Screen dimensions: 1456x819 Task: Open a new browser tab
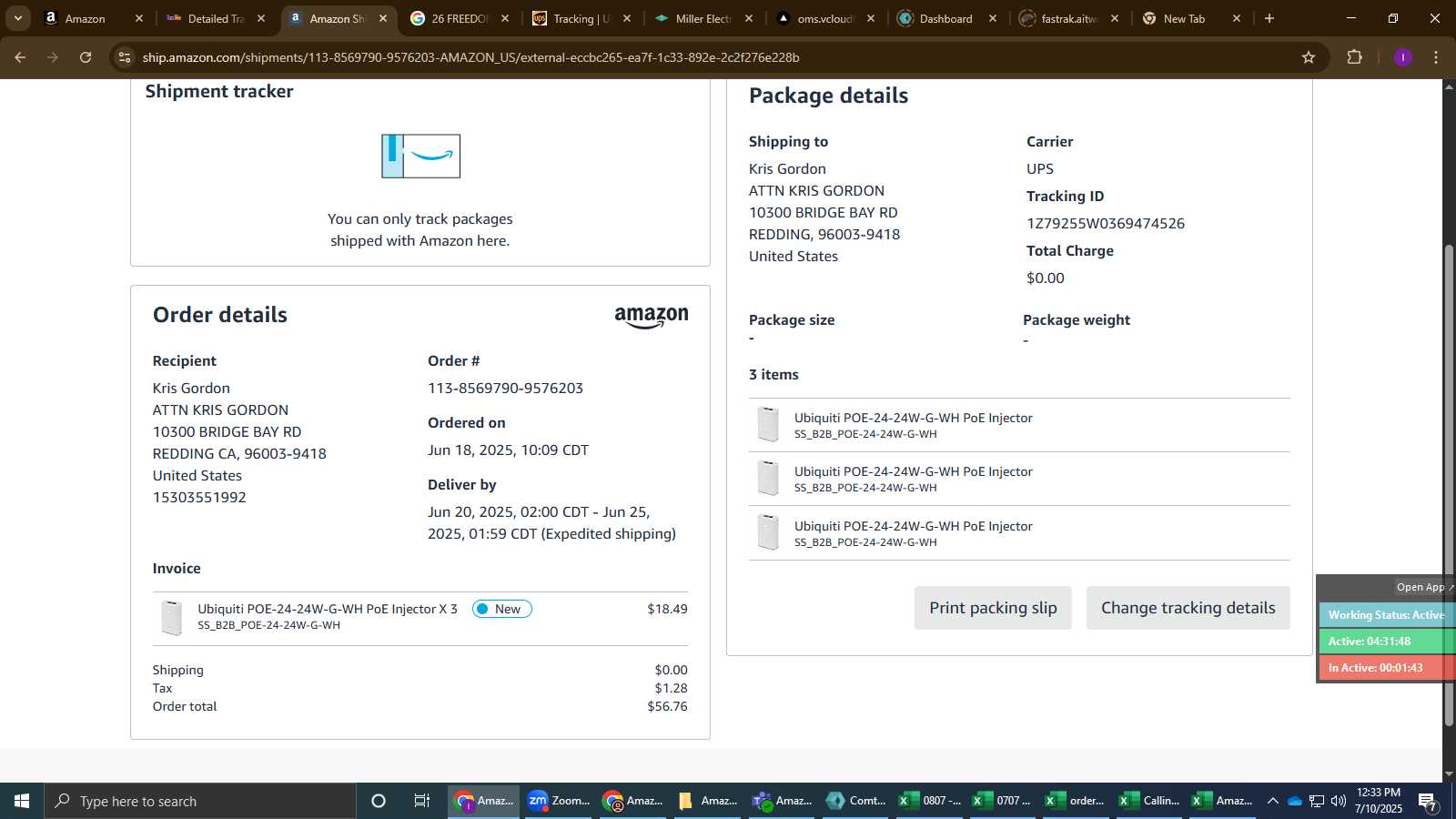tap(1269, 18)
